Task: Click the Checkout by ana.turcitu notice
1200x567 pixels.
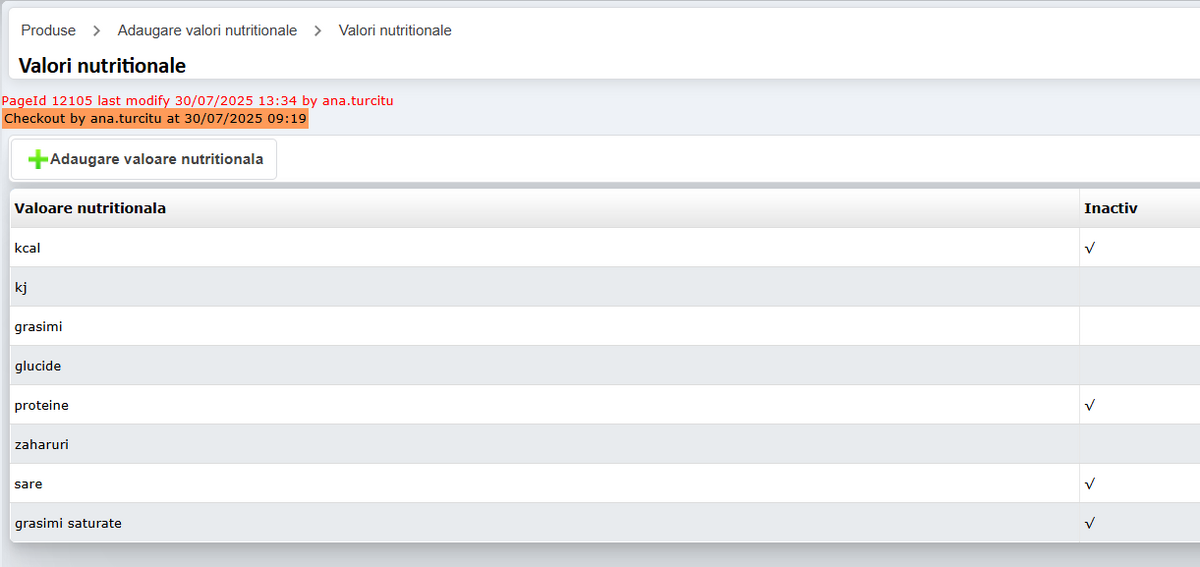Action: [x=155, y=119]
